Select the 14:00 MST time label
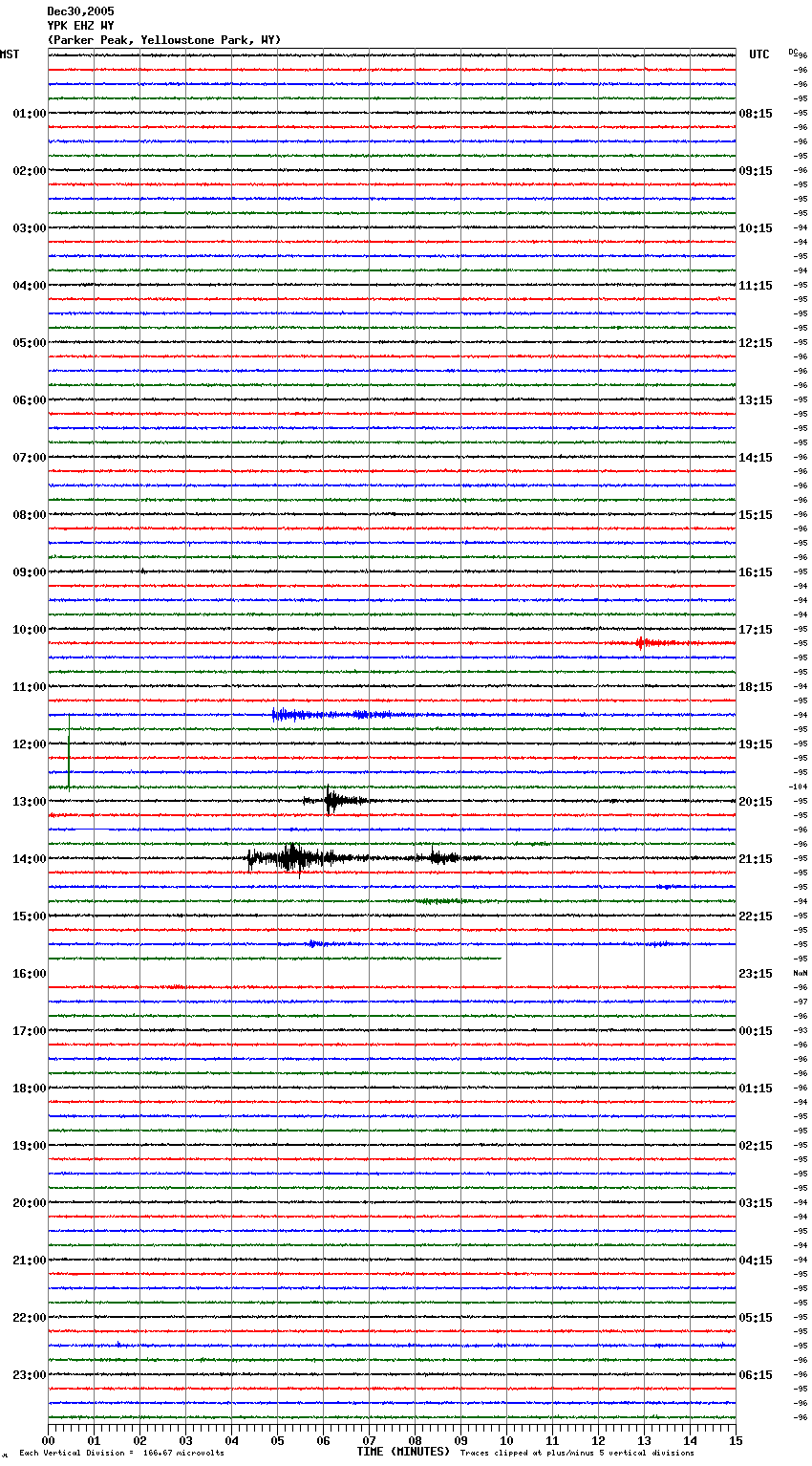The height and width of the screenshot is (1466, 812). coord(30,859)
